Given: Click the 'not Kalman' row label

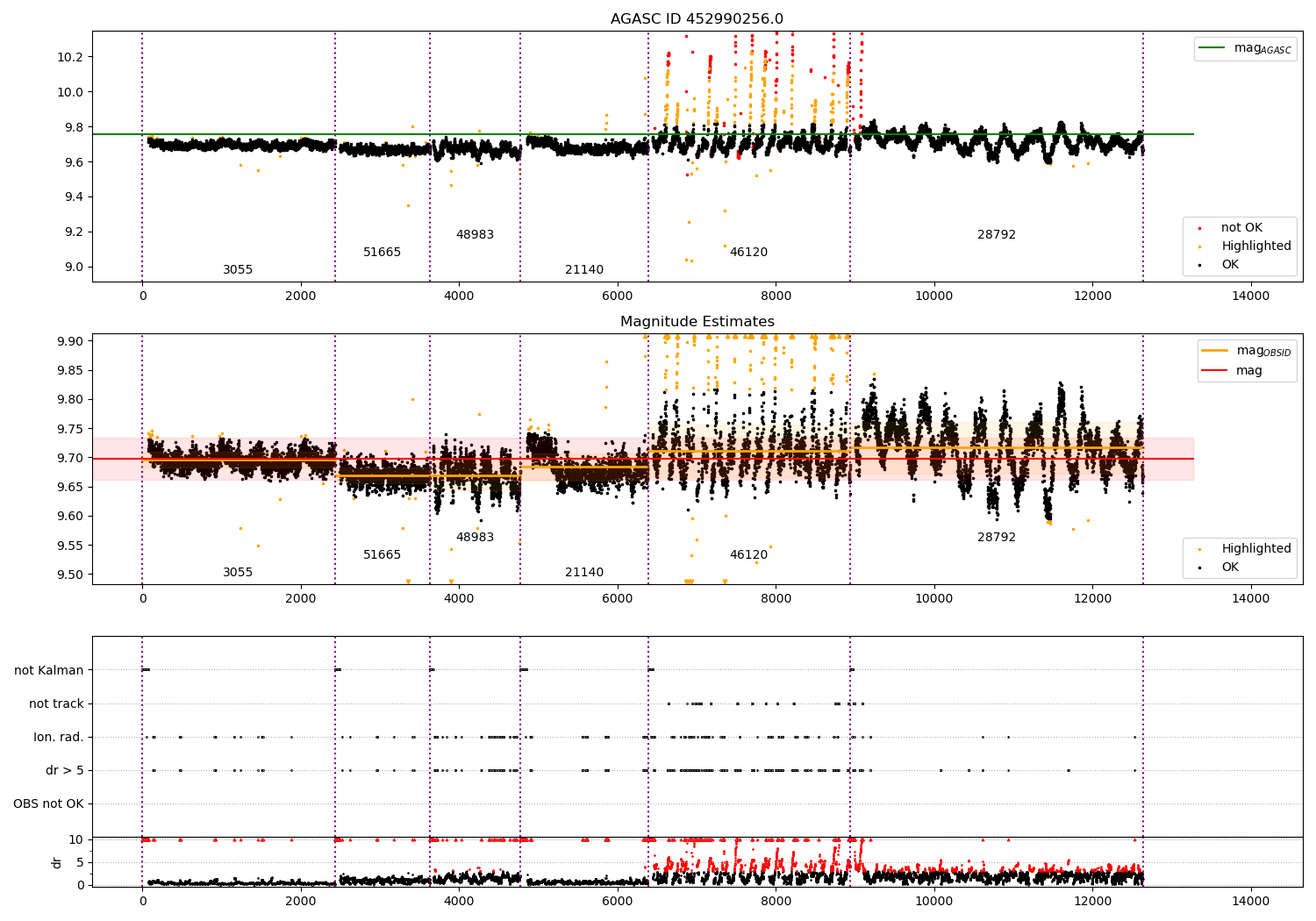Looking at the screenshot, I should [49, 670].
